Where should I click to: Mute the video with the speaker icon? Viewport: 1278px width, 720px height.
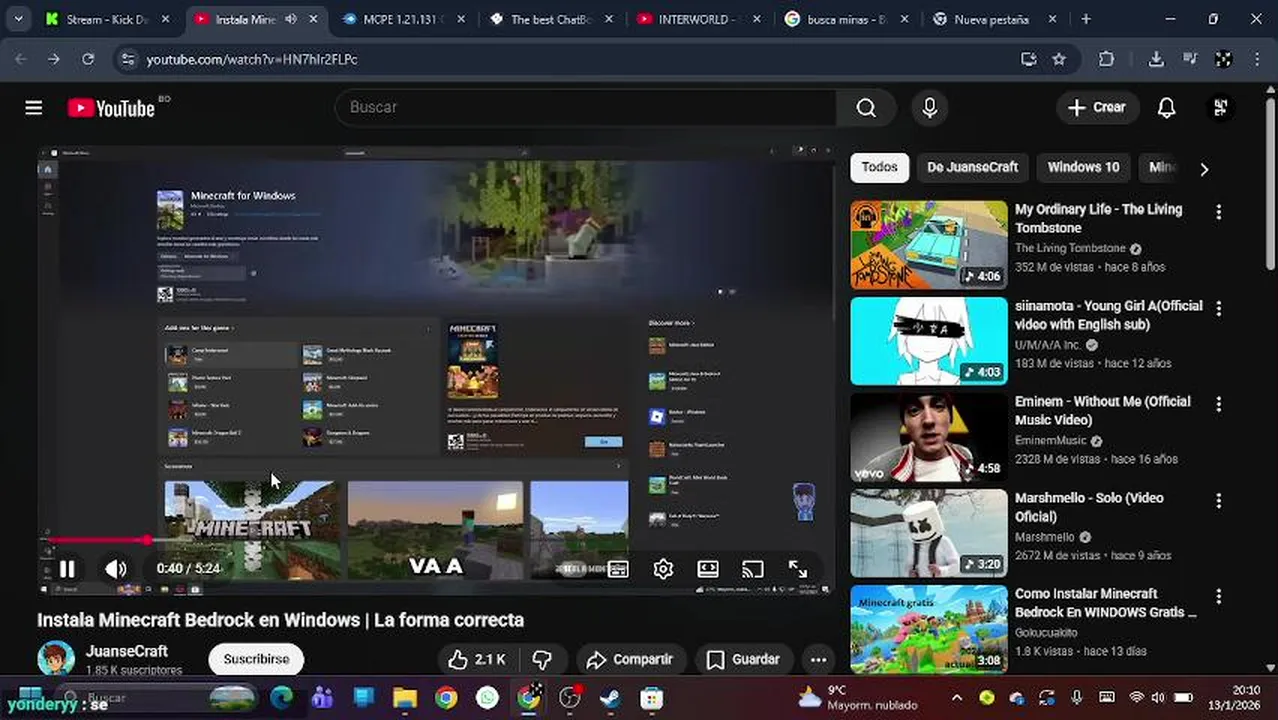coord(116,569)
